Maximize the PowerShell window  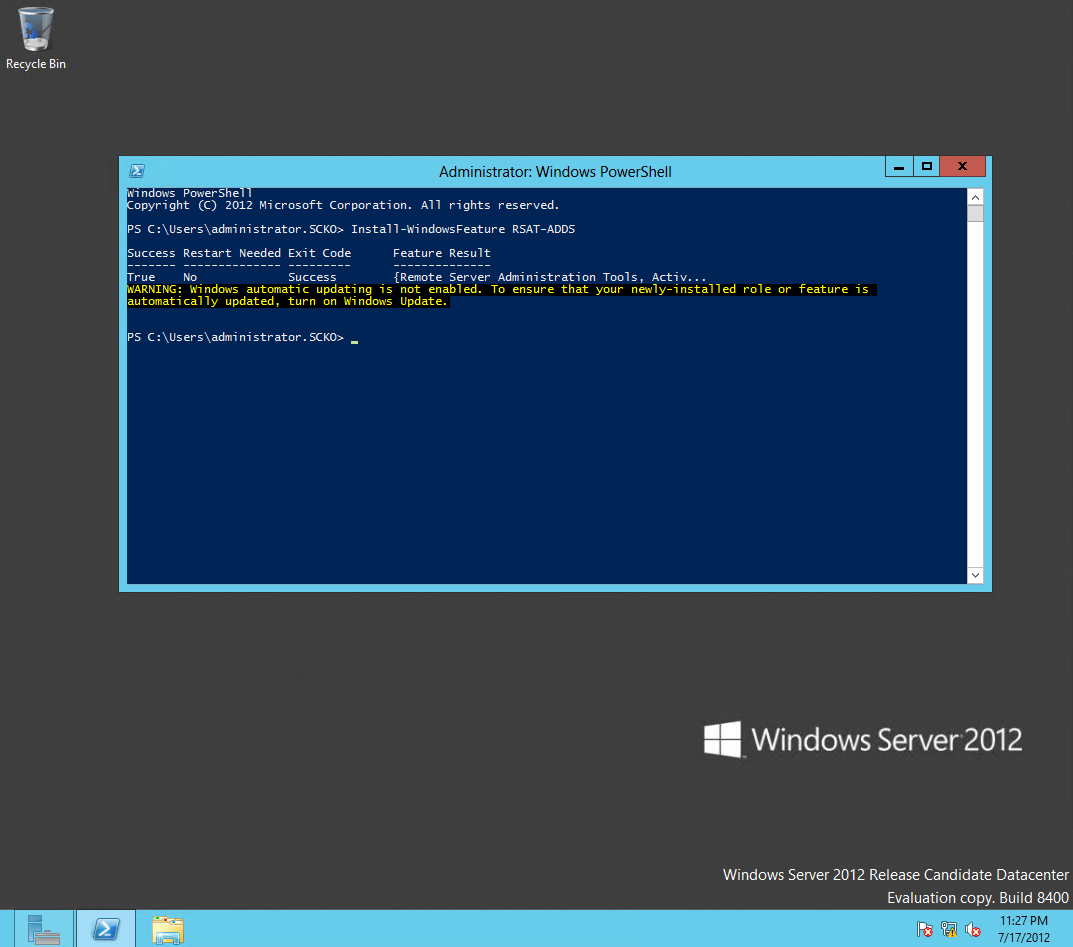click(x=927, y=166)
